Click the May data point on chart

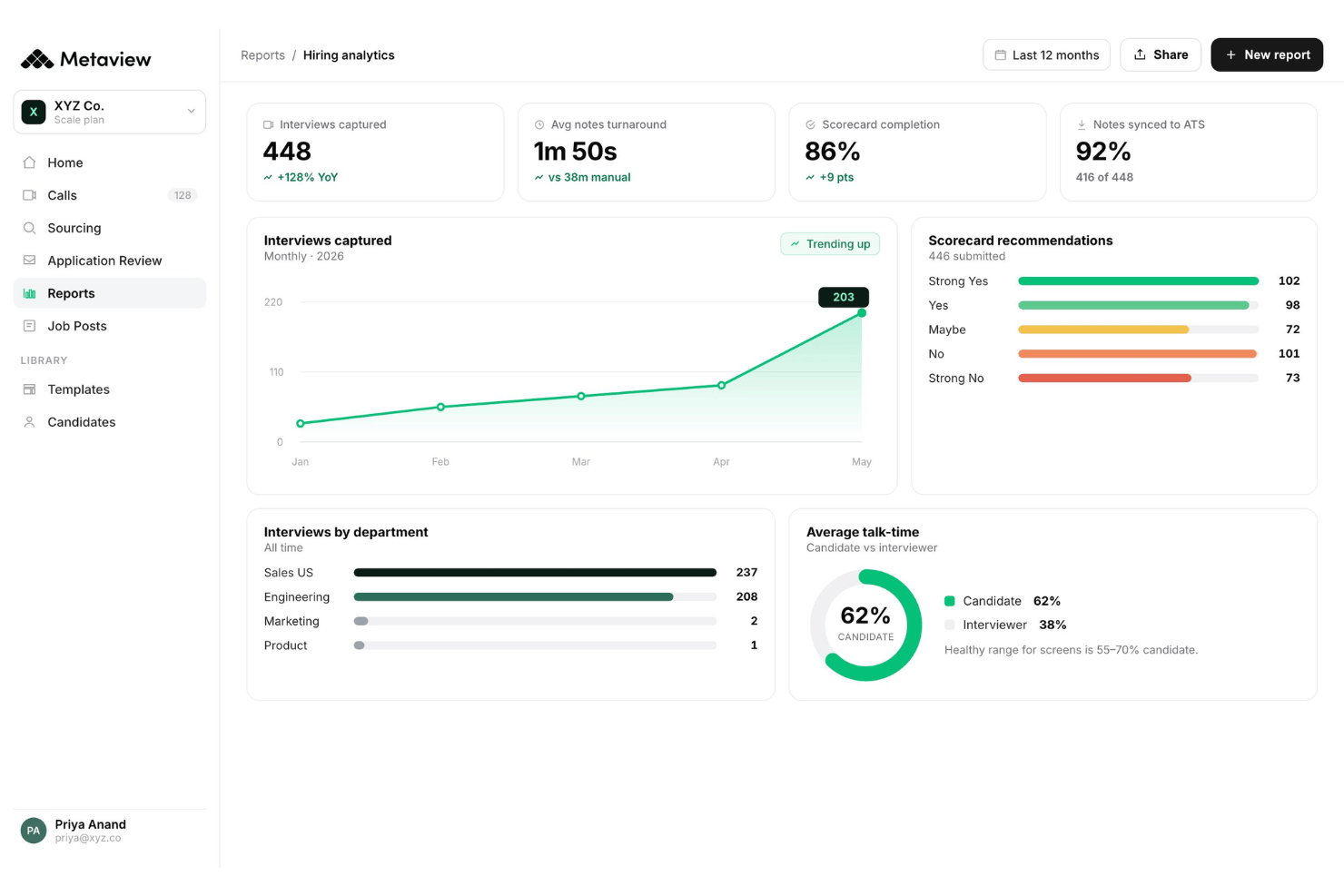coord(862,313)
